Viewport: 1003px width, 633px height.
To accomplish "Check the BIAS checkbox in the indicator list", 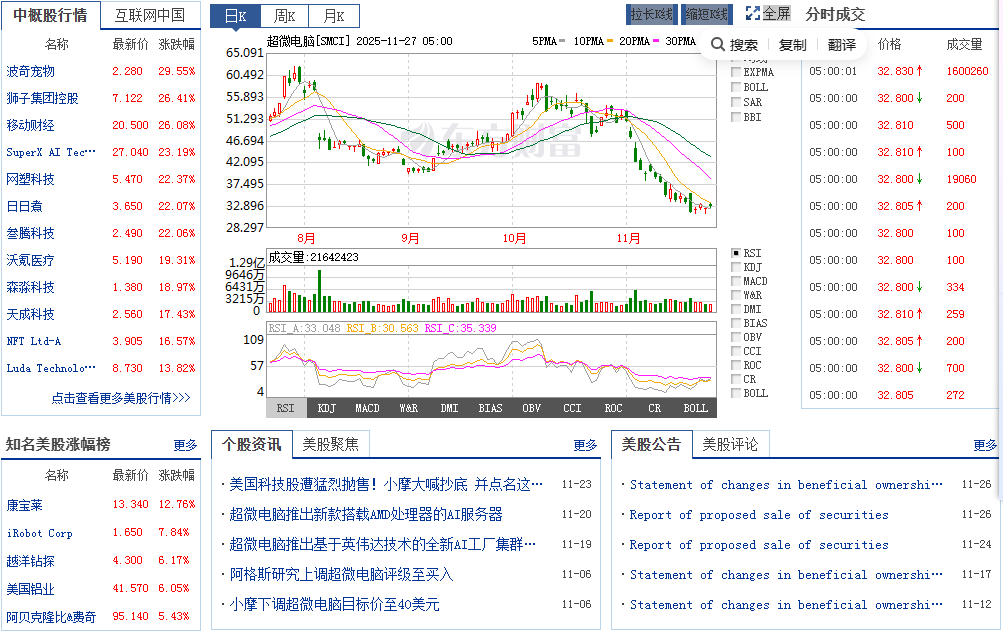I will pos(736,324).
